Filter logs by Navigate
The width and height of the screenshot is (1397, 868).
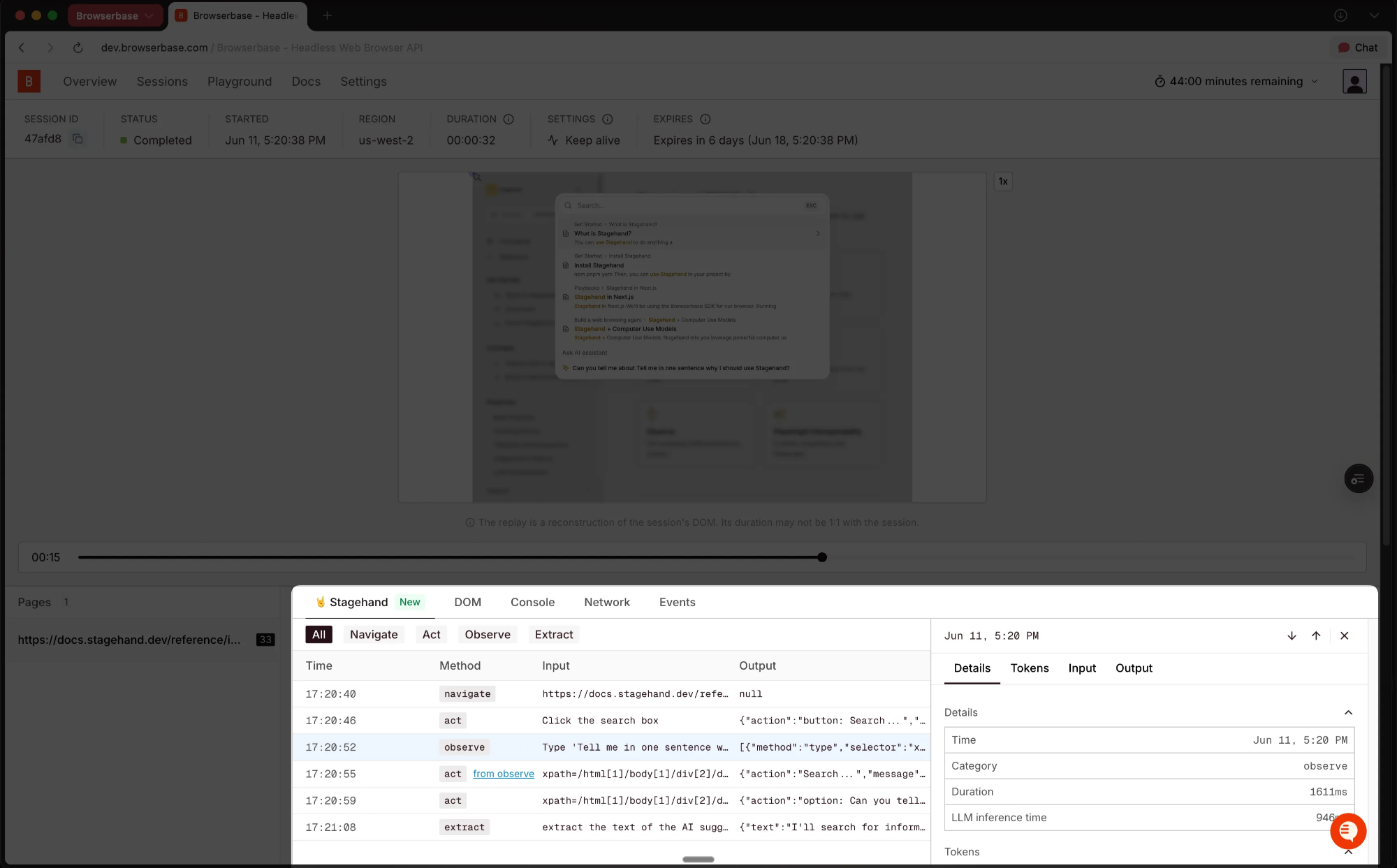(374, 634)
